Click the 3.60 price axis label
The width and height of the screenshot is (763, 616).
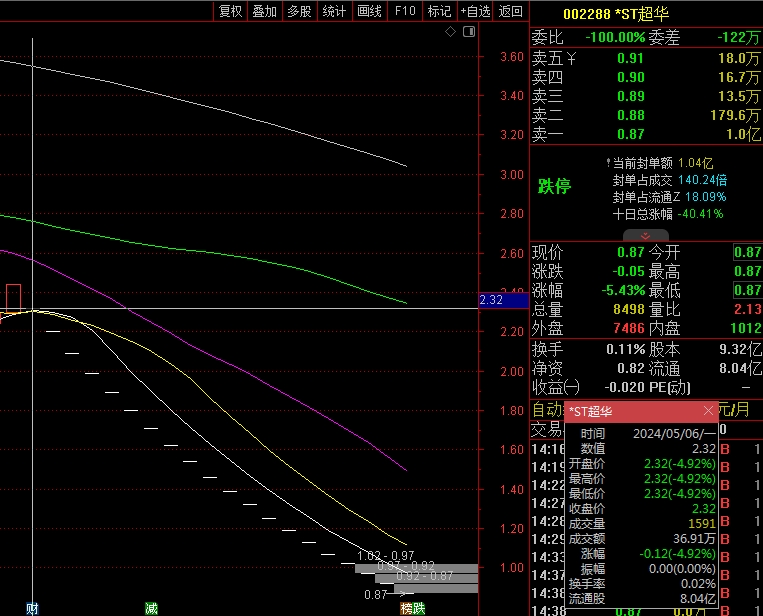pyautogui.click(x=512, y=57)
